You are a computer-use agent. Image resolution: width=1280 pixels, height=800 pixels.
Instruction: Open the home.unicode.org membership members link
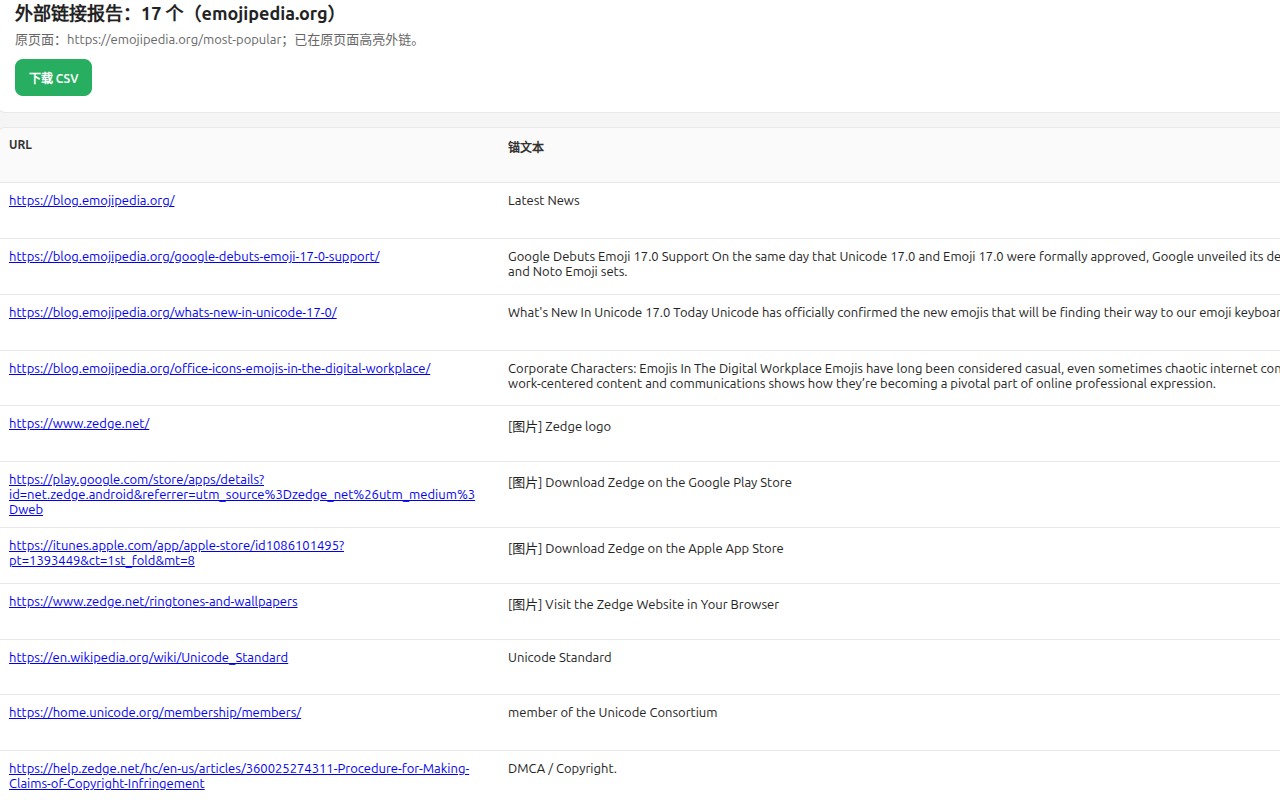155,712
